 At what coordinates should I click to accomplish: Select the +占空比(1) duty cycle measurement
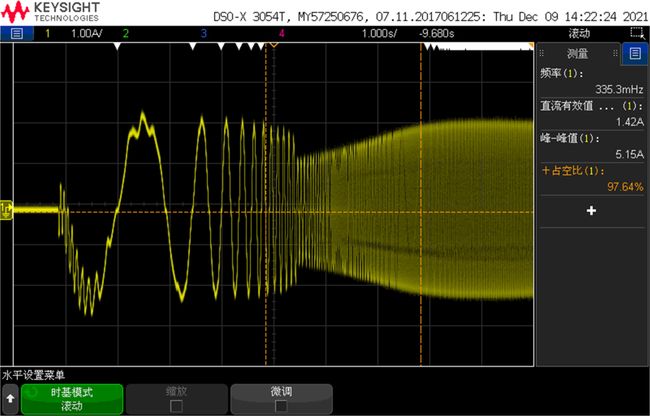coord(573,171)
